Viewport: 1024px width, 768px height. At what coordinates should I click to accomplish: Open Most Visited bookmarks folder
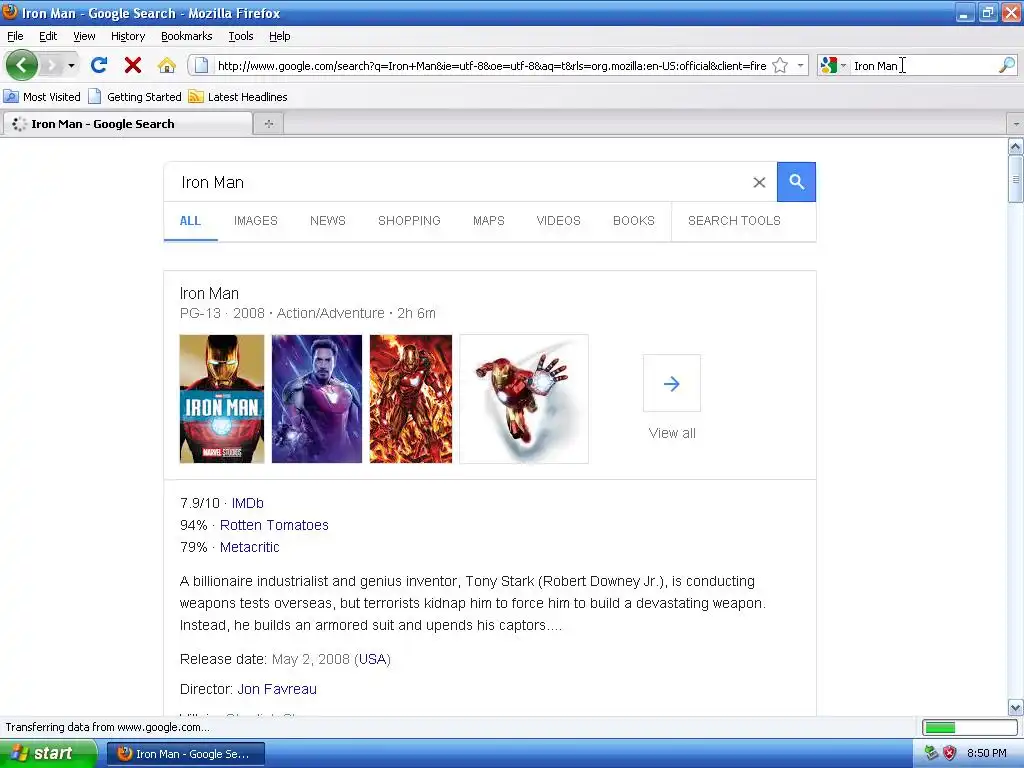(x=42, y=97)
